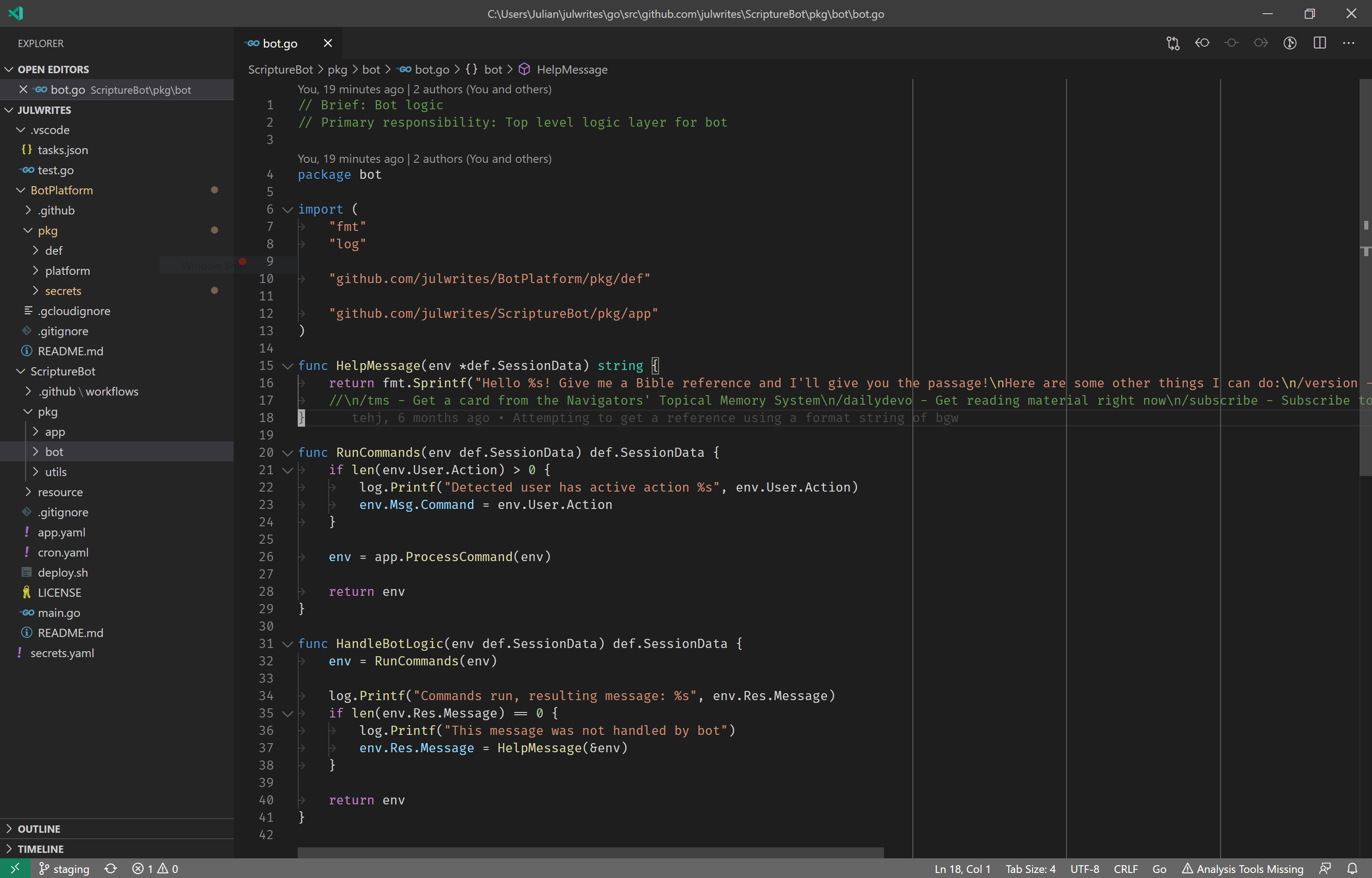Open errors and warnings count in status bar
The image size is (1372, 878).
coord(155,869)
